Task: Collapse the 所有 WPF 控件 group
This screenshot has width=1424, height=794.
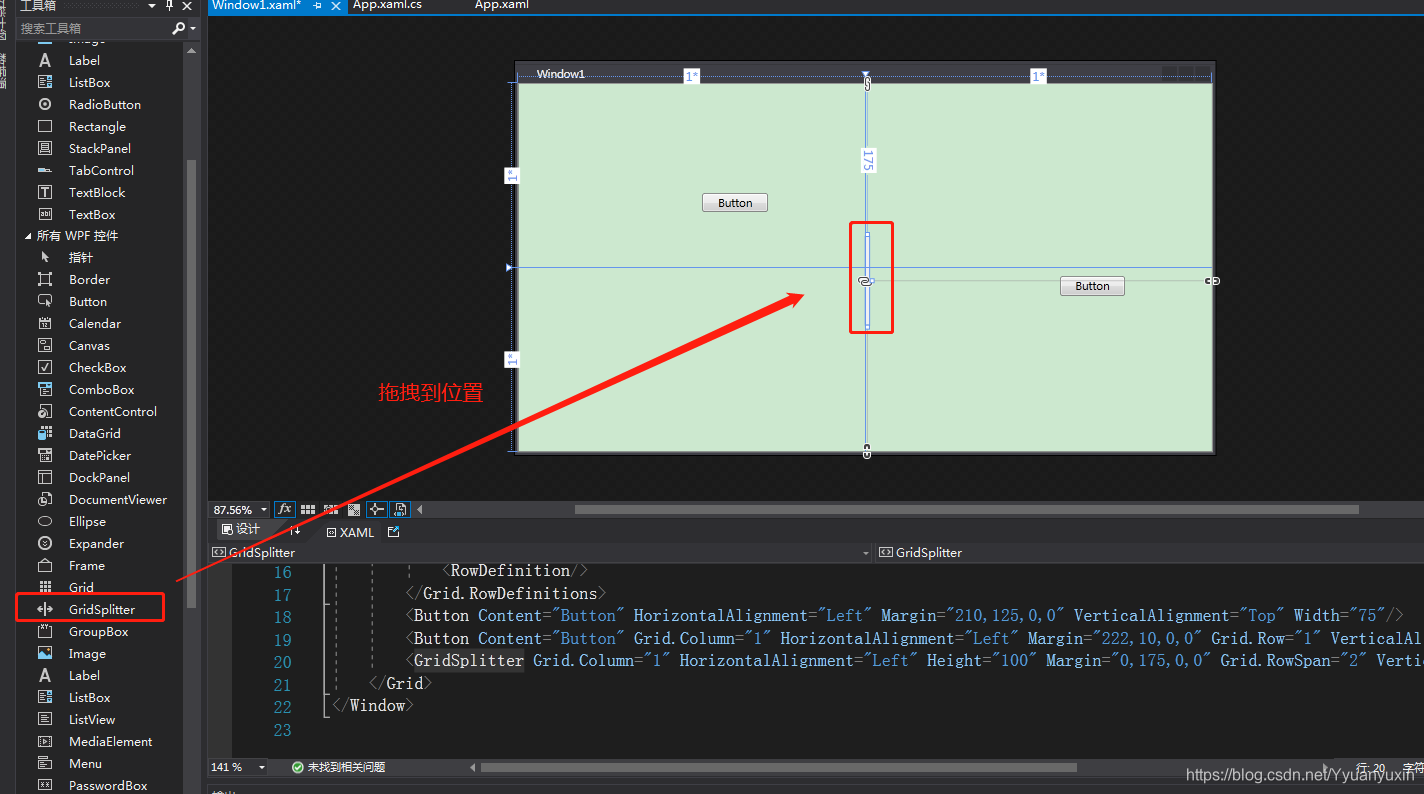Action: click(30, 235)
